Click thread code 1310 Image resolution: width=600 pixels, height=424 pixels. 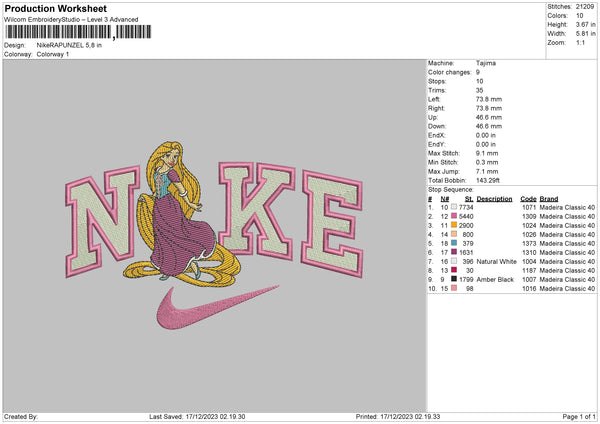(529, 252)
